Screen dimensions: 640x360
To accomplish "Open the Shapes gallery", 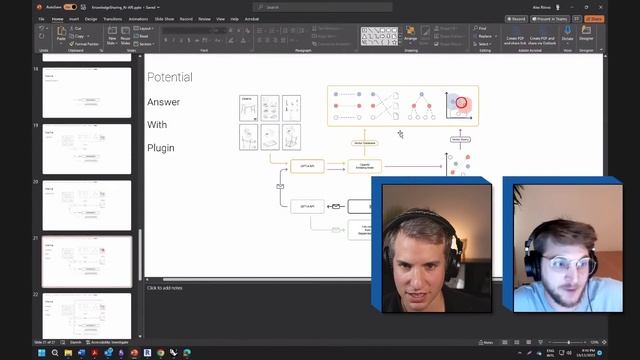I will tap(379, 36).
